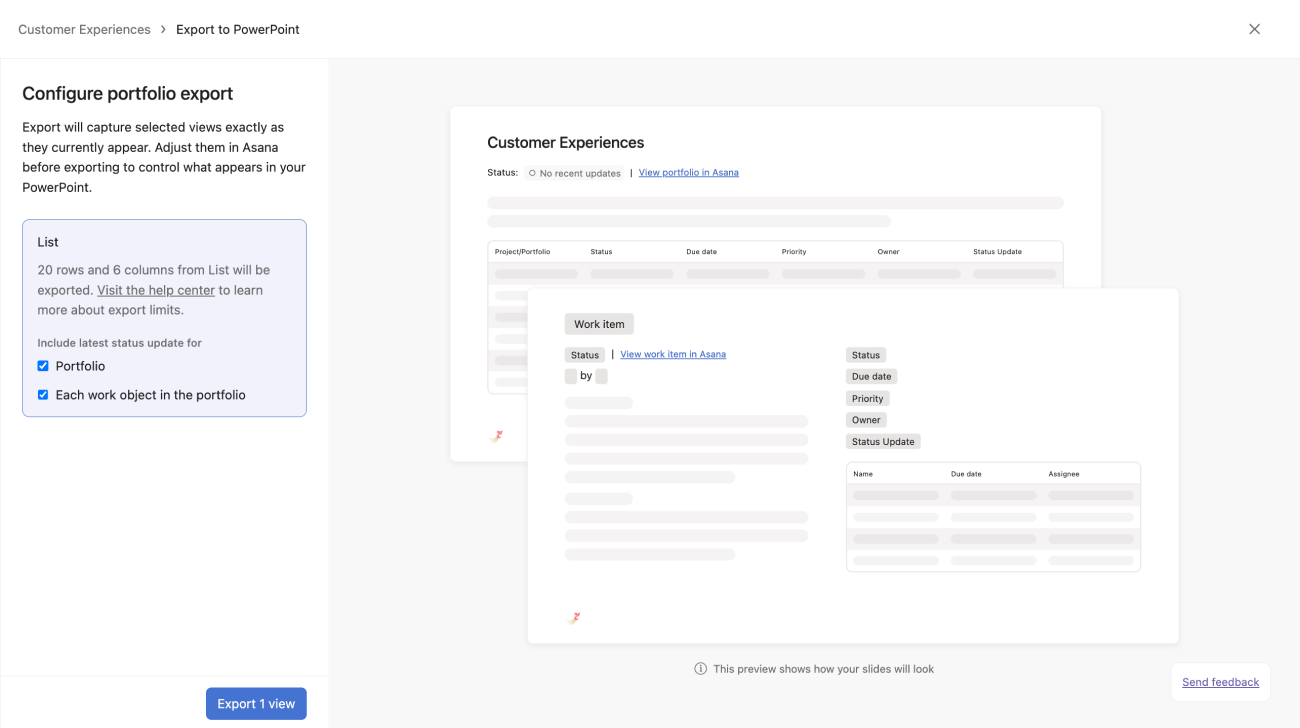Viewport: 1300px width, 728px height.
Task: Open the Customer Experiences breadcrumb
Action: click(x=84, y=29)
